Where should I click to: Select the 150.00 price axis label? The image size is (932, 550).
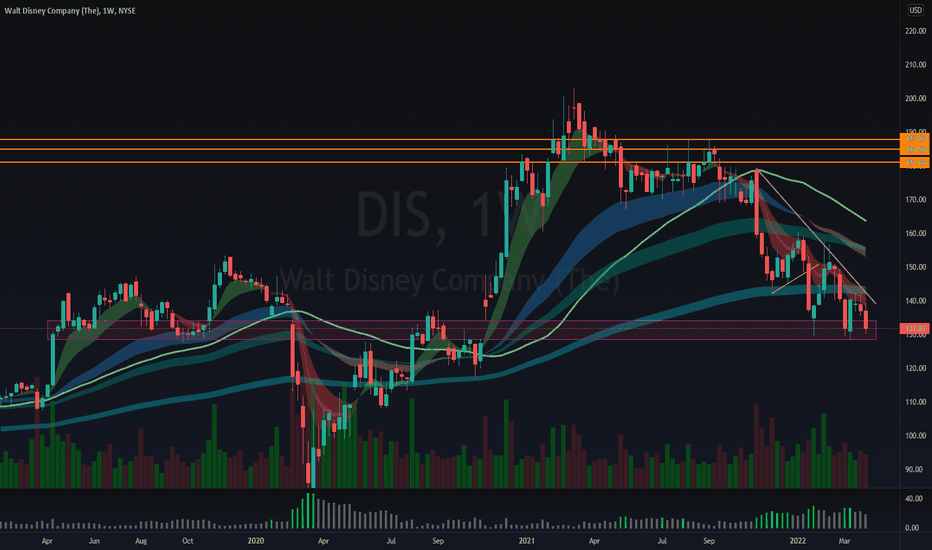pos(915,268)
